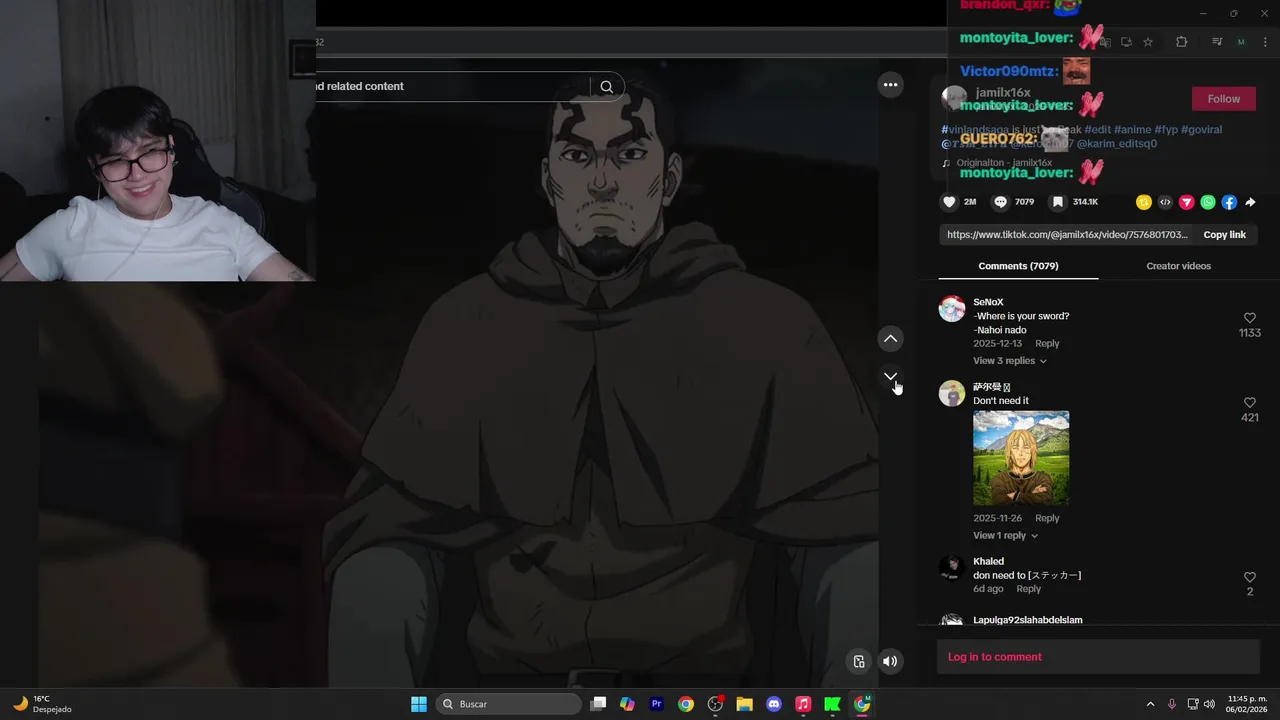Like SeNoX's comment with 1133 likes
This screenshot has height=720, width=1280.
coord(1249,318)
